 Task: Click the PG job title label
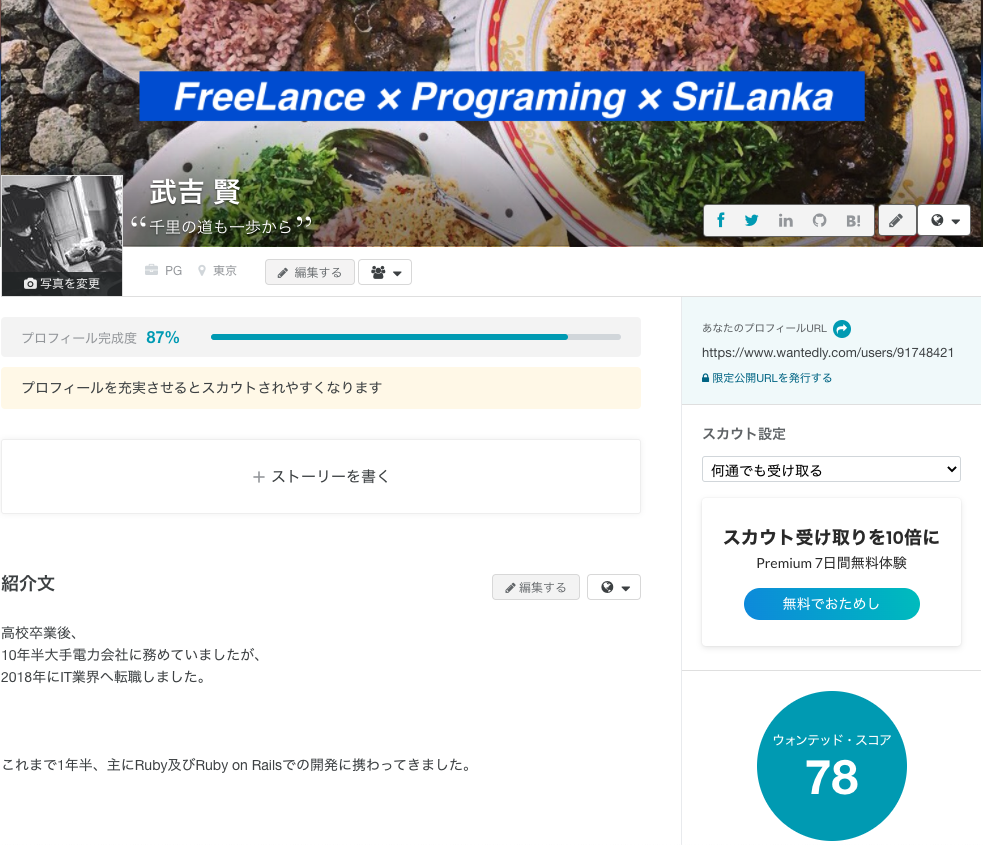(174, 270)
